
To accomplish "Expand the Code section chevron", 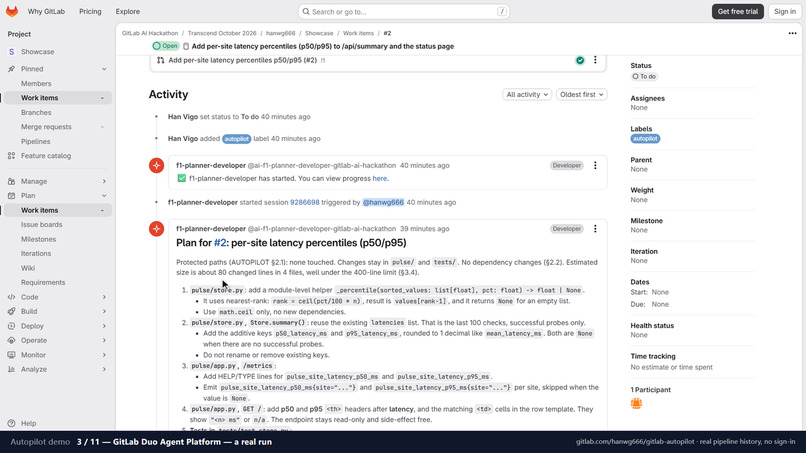I will [x=104, y=297].
